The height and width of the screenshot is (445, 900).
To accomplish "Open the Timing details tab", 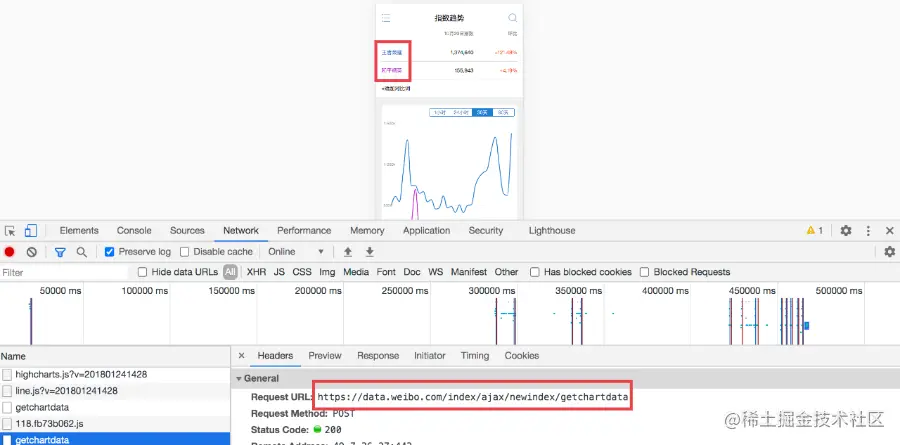I will pos(475,356).
